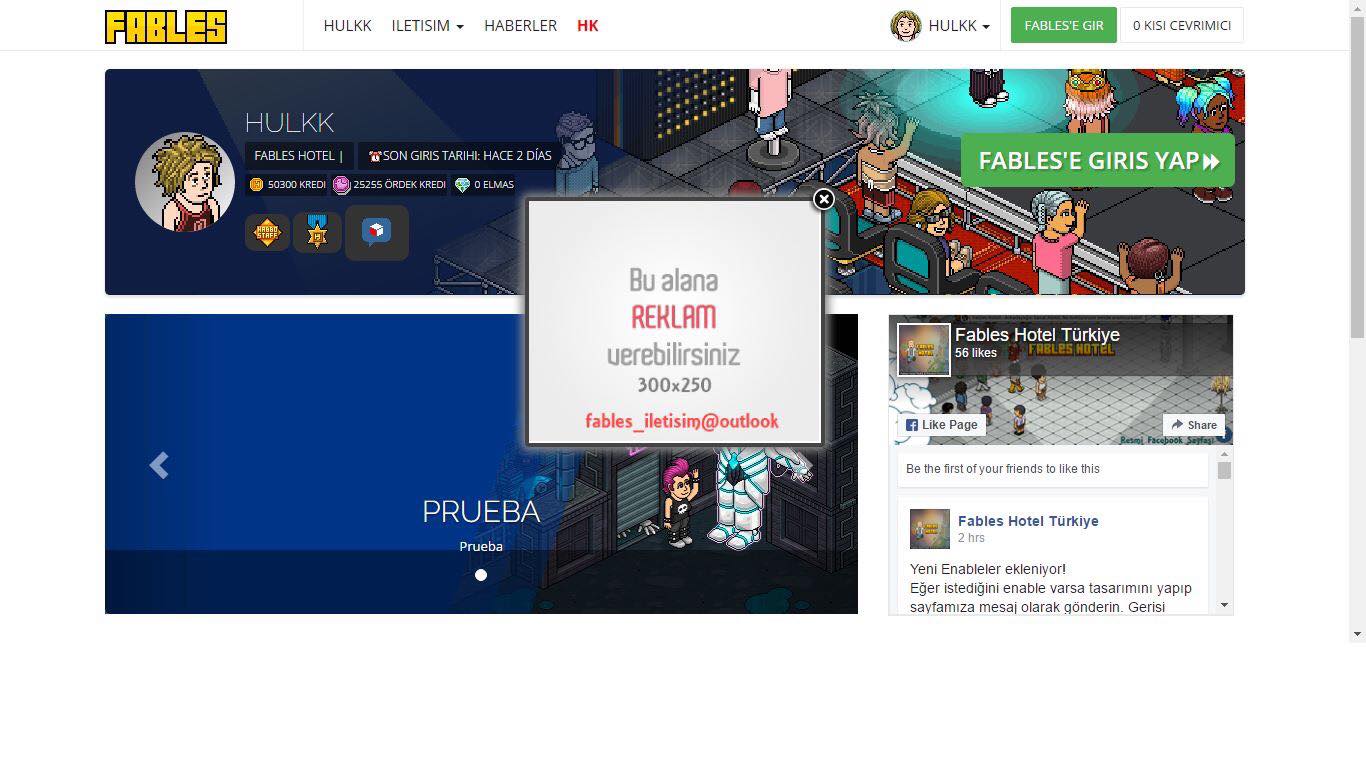Click the HULKK avatar in navbar
Viewport: 1366px width, 768px height.
pos(905,26)
